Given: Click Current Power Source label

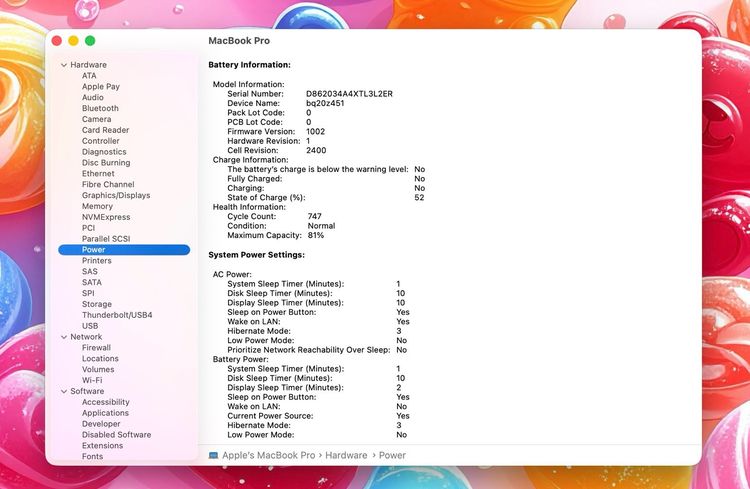Looking at the screenshot, I should pyautogui.click(x=270, y=416).
